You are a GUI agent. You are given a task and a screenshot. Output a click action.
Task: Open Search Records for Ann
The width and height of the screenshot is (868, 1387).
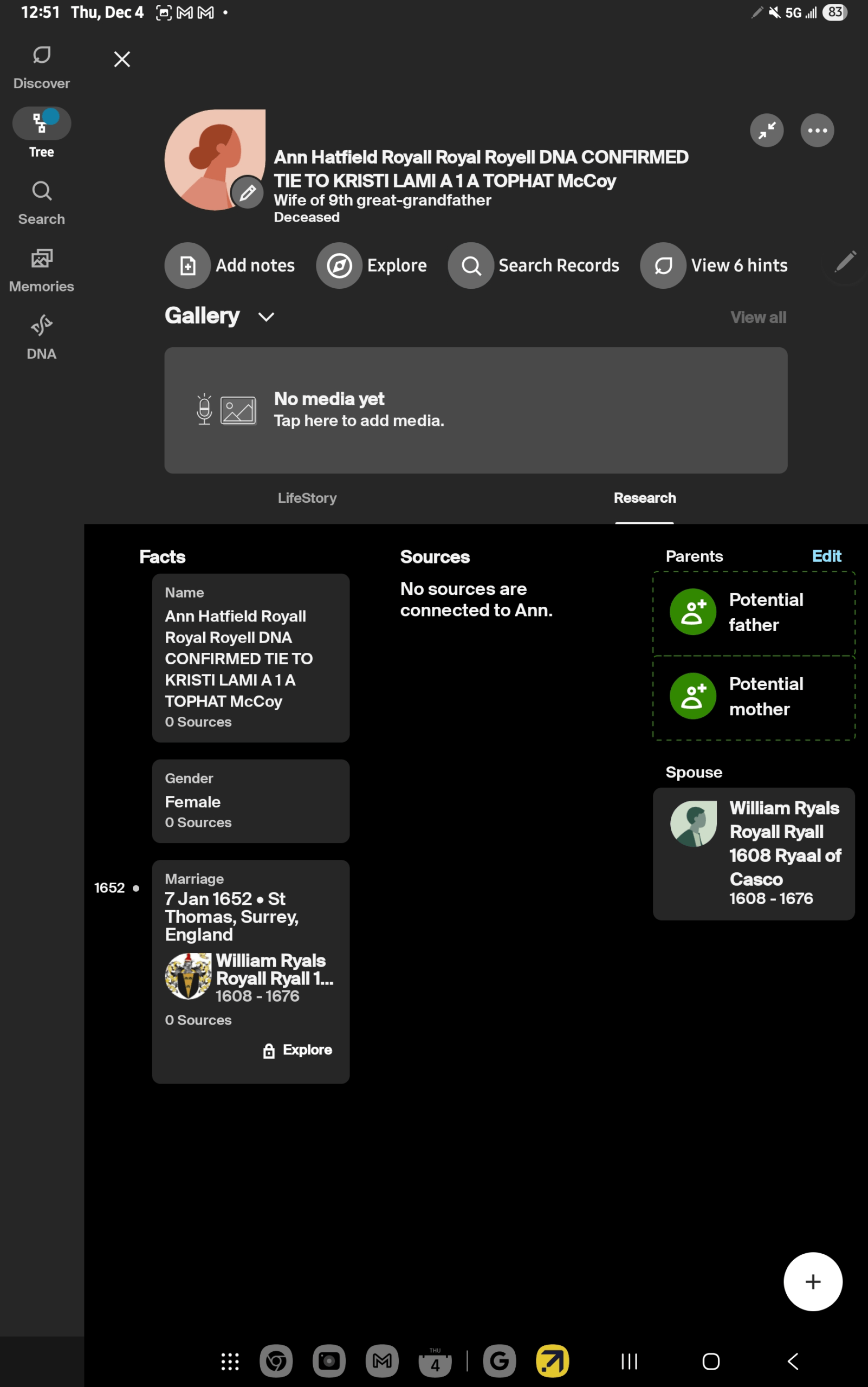534,265
